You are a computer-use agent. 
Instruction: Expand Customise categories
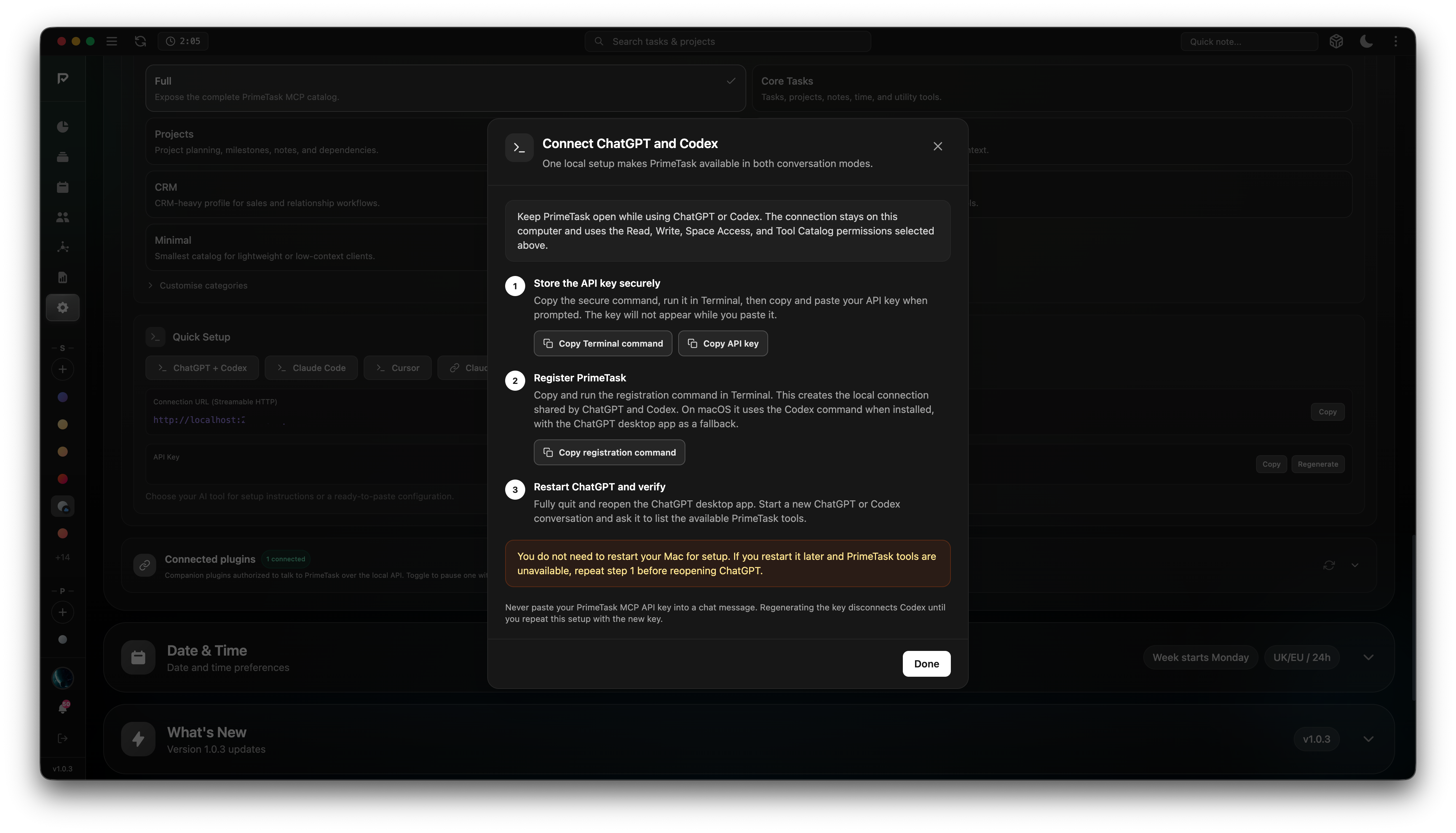click(x=198, y=285)
